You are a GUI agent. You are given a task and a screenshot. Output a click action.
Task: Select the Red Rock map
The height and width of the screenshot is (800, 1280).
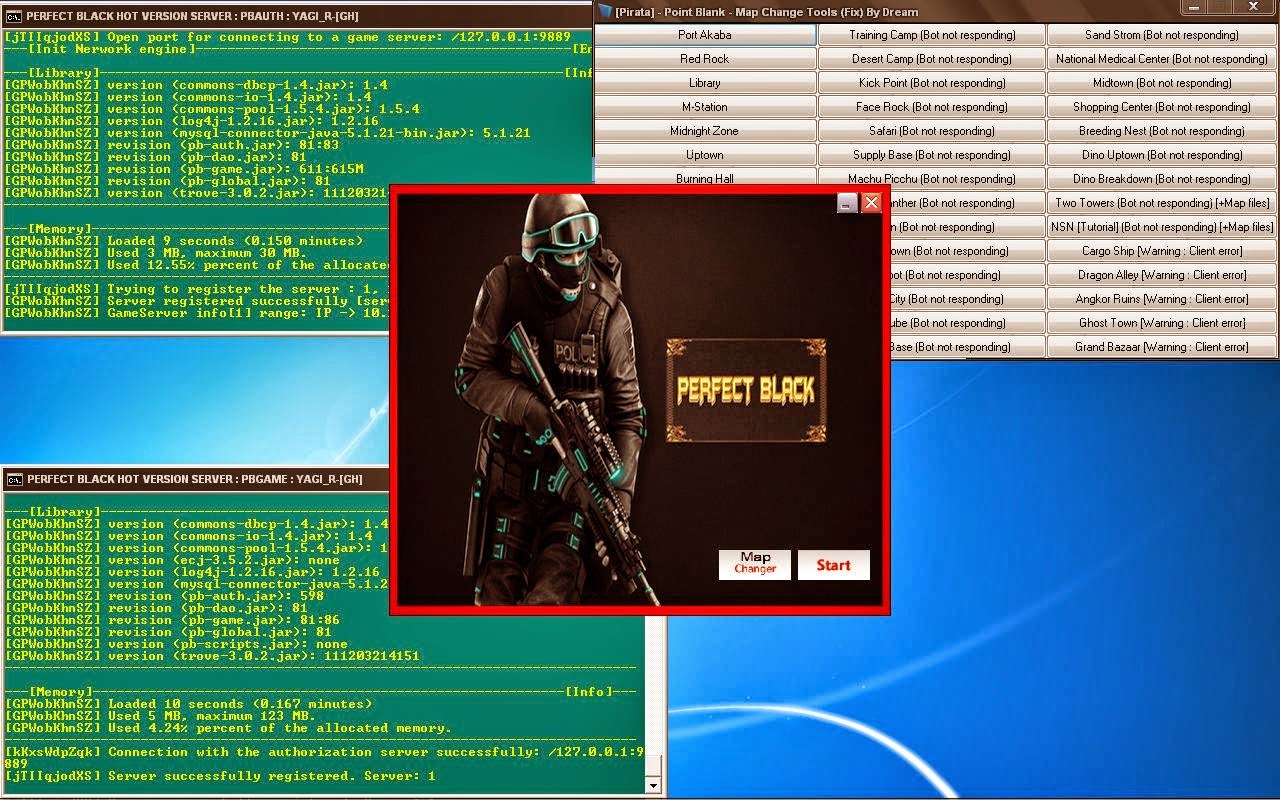(703, 58)
